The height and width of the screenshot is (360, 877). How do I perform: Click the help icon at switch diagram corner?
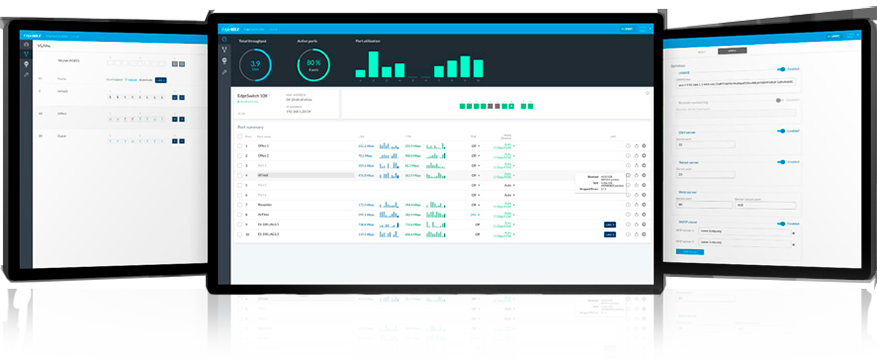coord(647,93)
